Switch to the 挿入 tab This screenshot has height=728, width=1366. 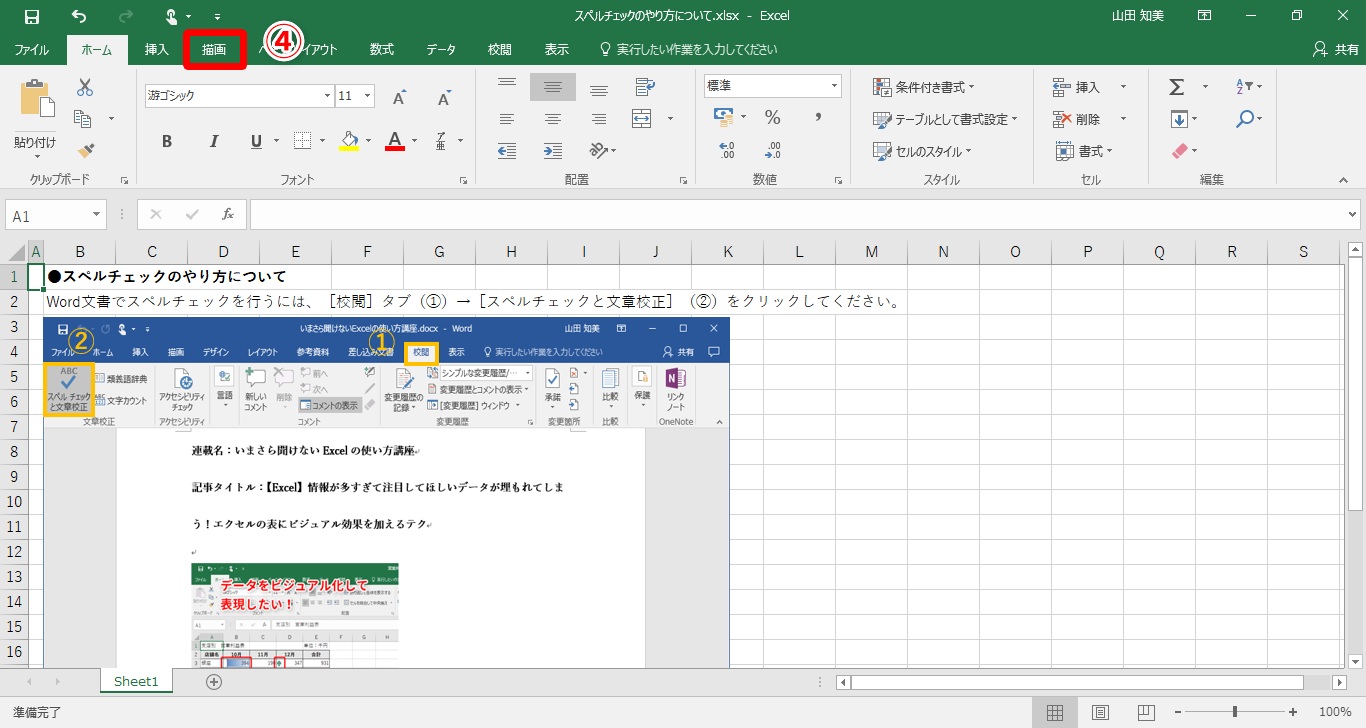pyautogui.click(x=157, y=50)
